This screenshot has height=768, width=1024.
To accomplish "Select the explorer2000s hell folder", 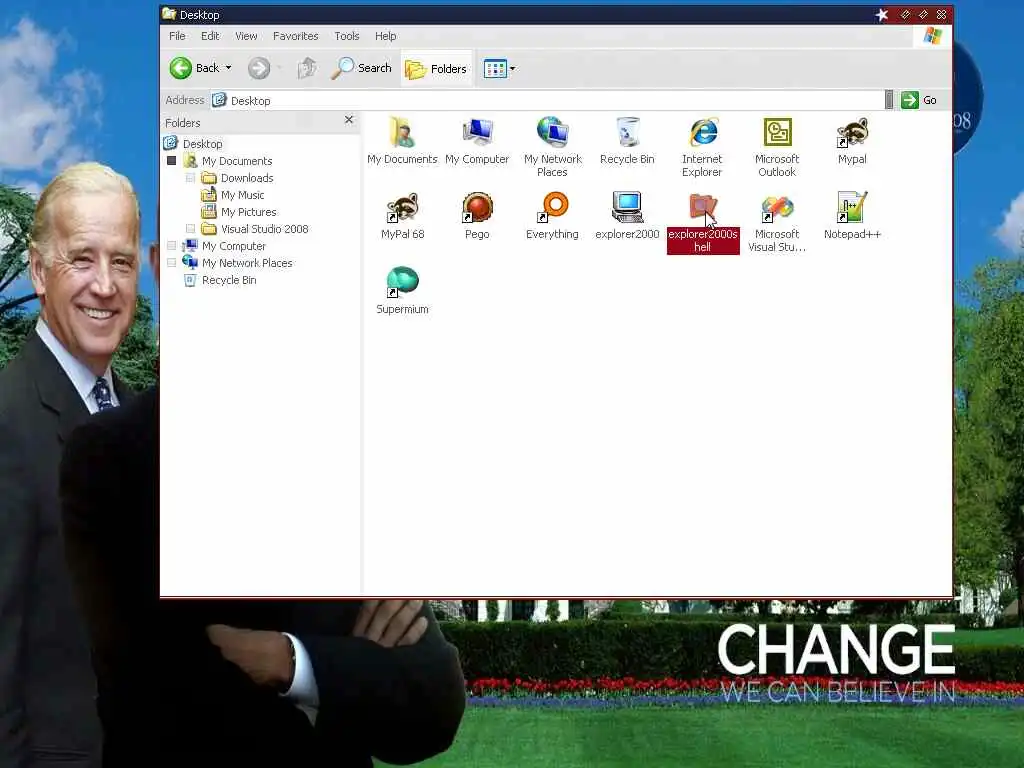I will 703,224.
